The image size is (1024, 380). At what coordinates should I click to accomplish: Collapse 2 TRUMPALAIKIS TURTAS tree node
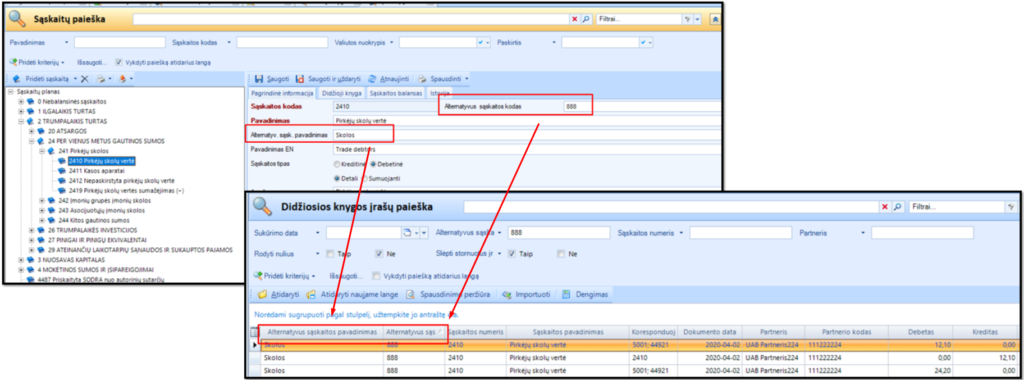[21, 121]
